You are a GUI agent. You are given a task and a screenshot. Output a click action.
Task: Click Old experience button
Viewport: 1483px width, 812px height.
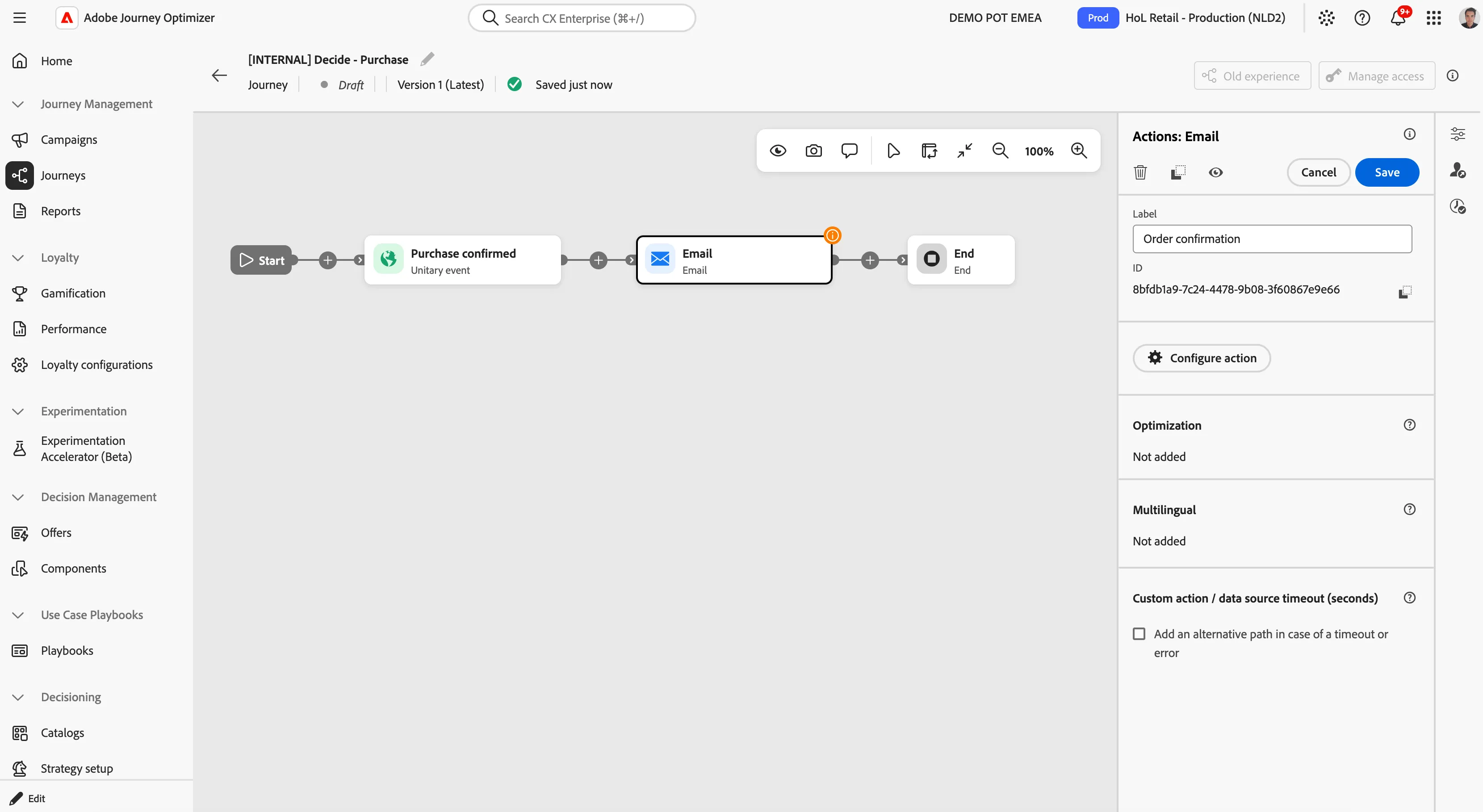point(1252,75)
